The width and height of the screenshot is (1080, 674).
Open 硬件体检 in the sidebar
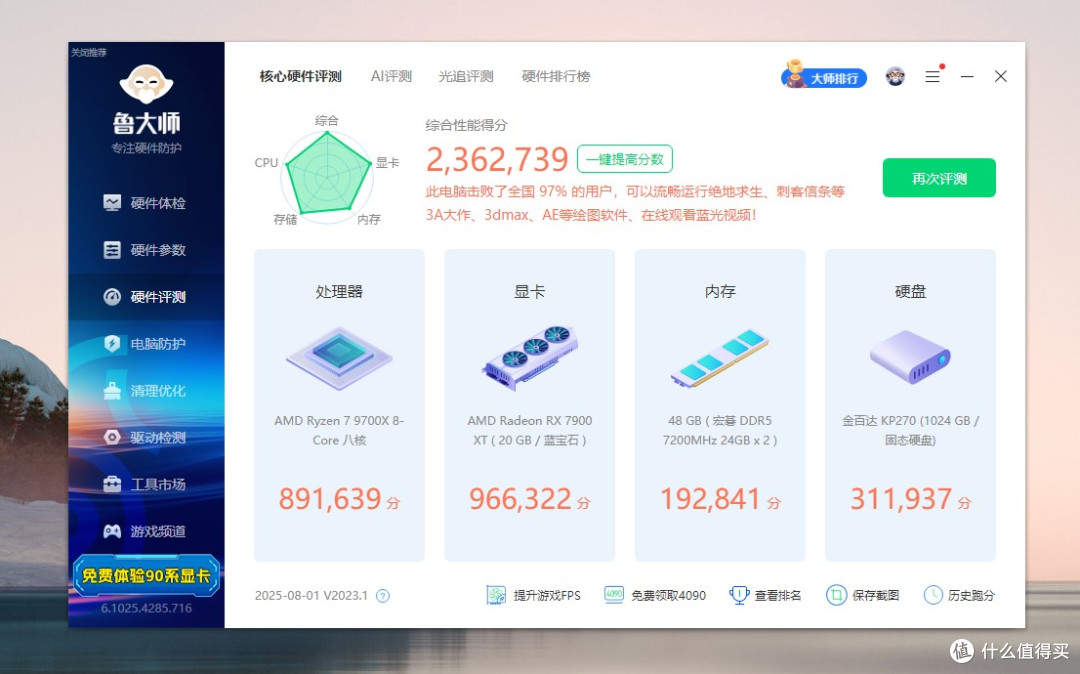pyautogui.click(x=145, y=203)
